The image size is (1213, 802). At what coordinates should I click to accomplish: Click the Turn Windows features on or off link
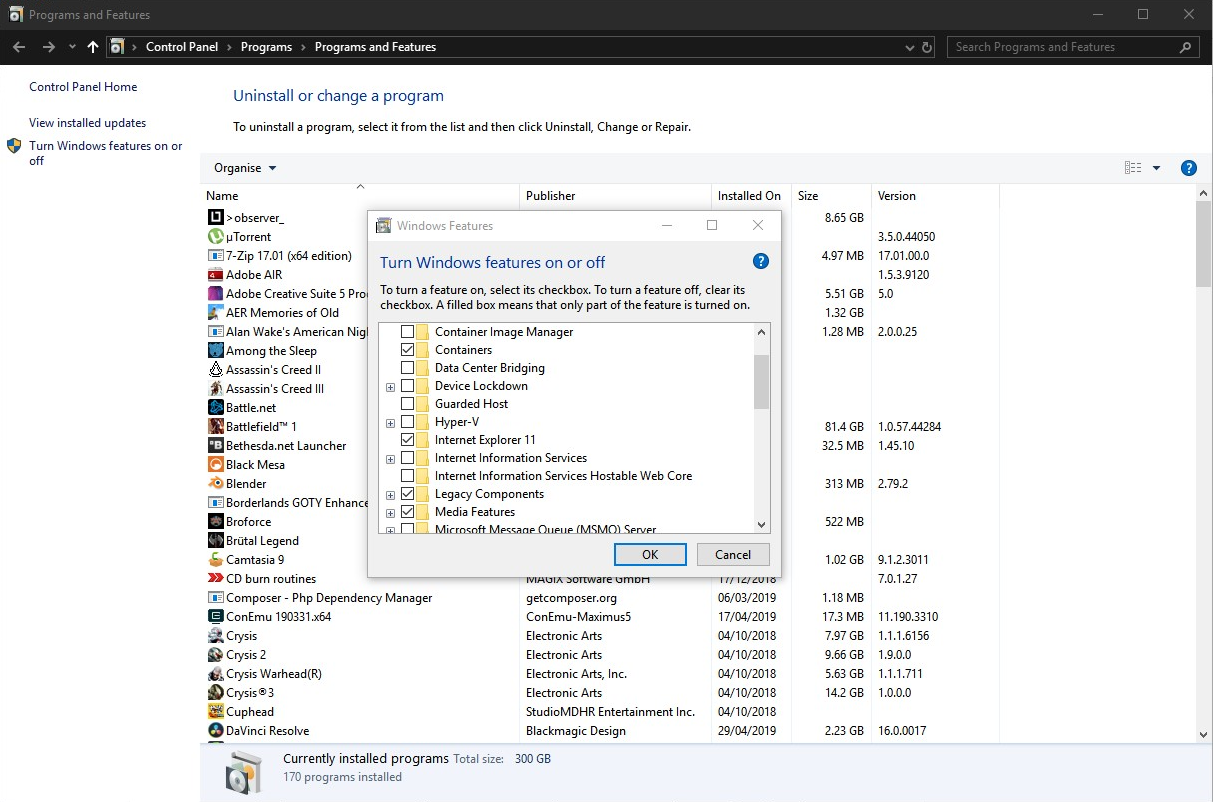point(106,153)
